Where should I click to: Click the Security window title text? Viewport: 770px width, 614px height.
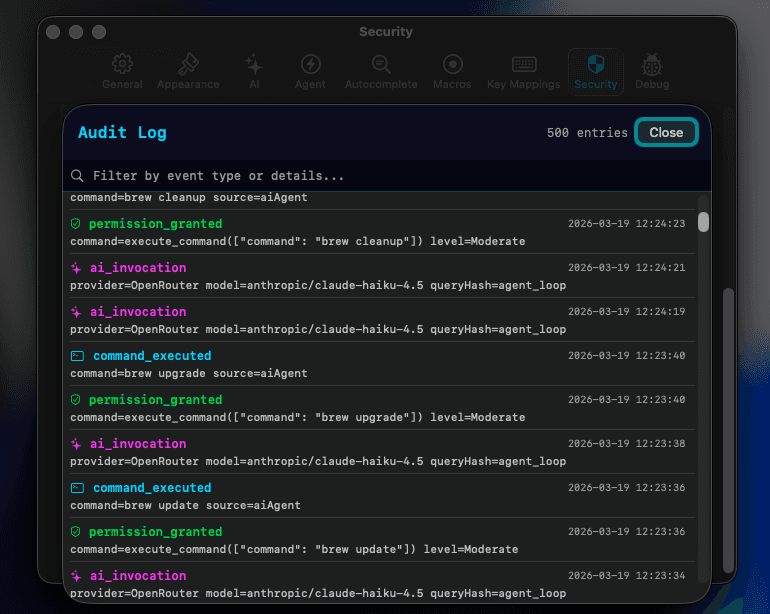tap(386, 32)
